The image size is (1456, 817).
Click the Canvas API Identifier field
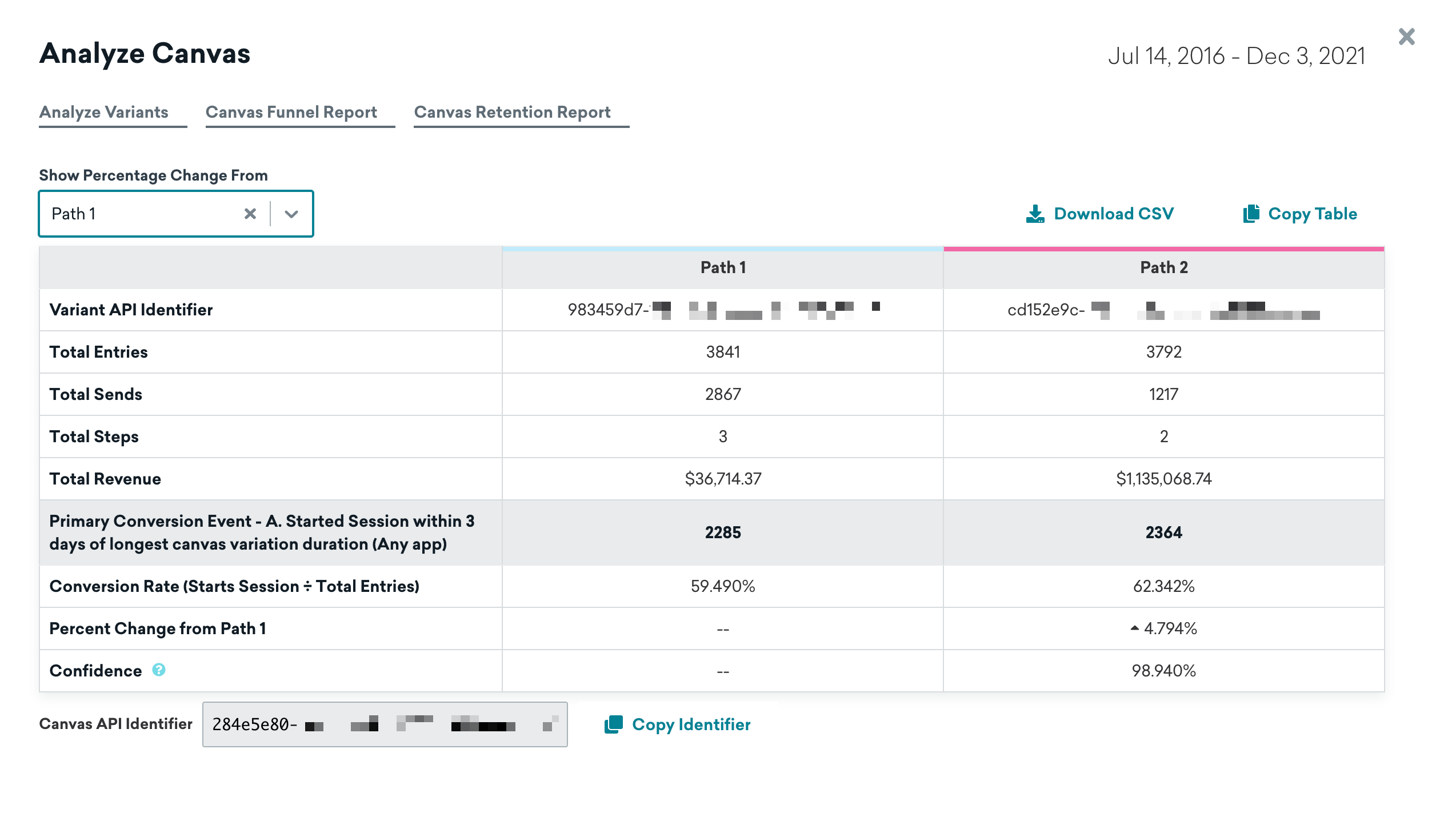tap(384, 724)
